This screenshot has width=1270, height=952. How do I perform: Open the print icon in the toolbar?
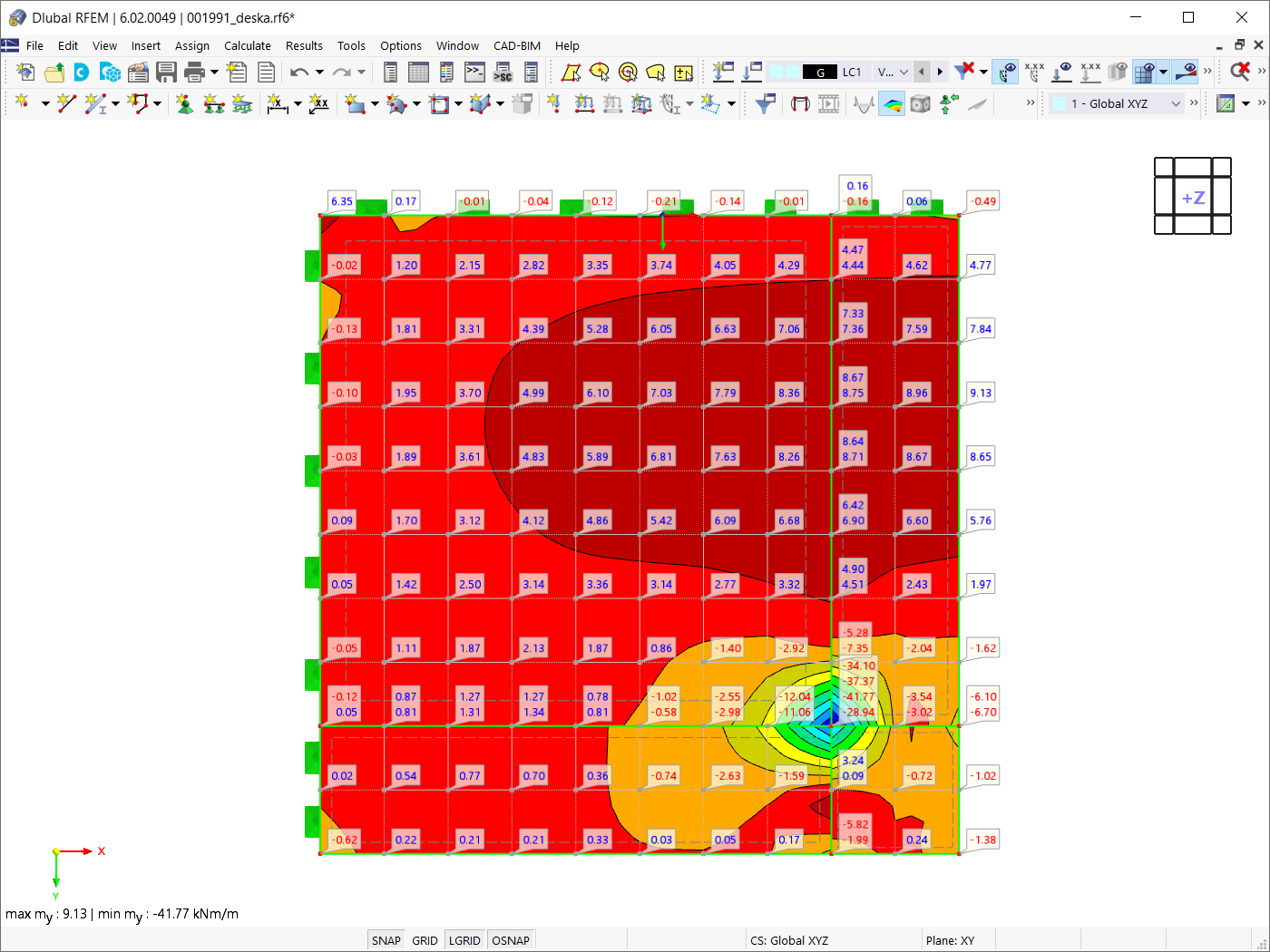(192, 72)
